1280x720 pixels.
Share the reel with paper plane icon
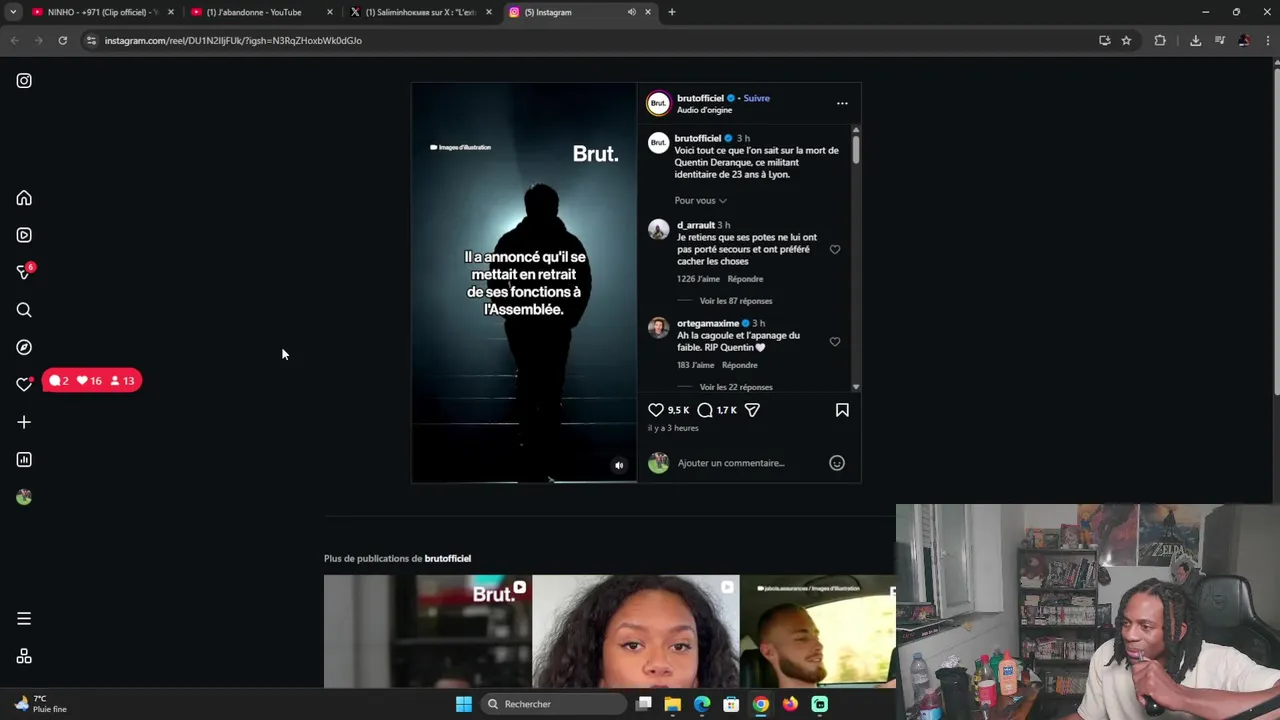pos(752,410)
